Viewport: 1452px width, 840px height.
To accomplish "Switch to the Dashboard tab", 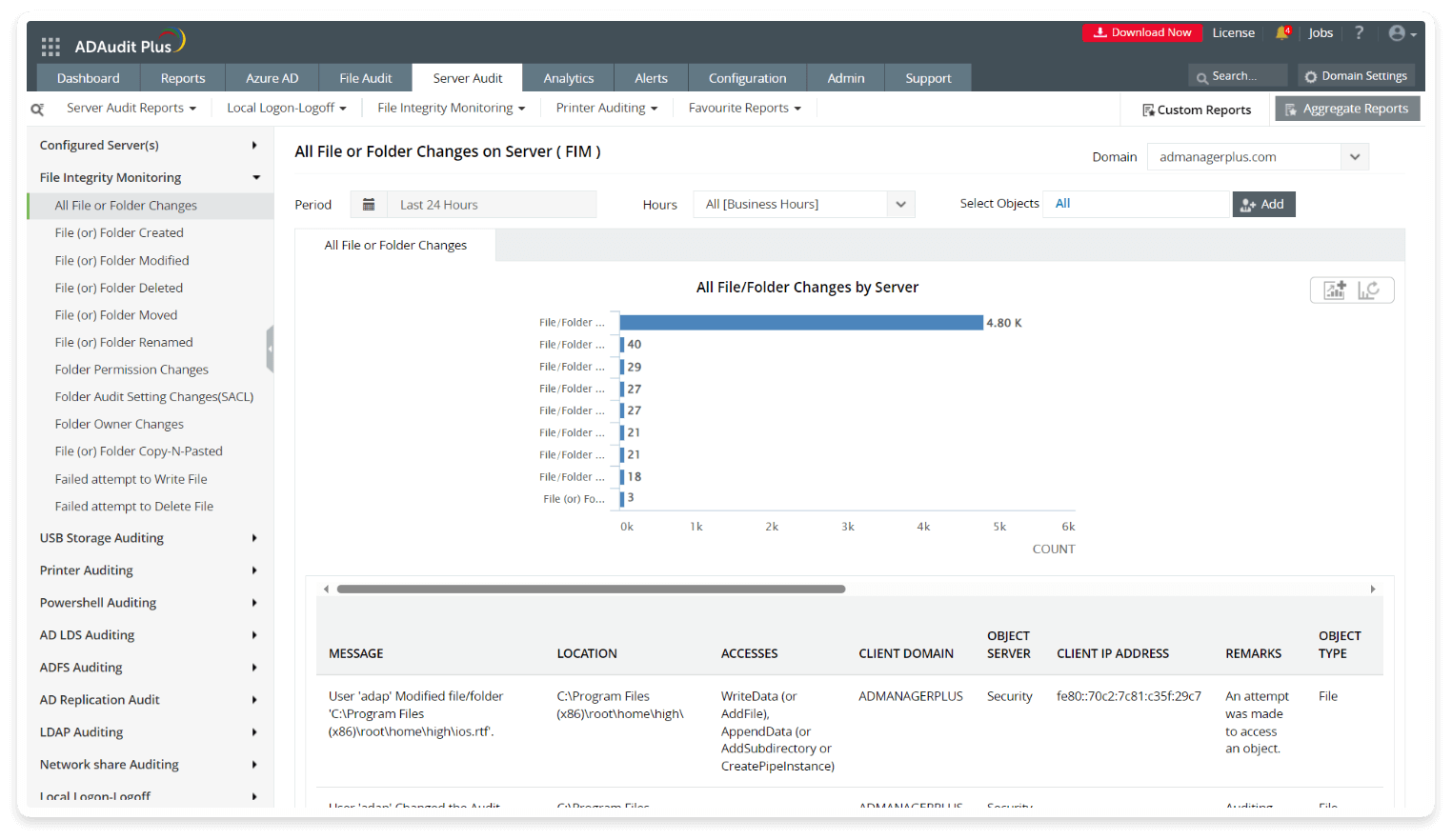I will [88, 78].
